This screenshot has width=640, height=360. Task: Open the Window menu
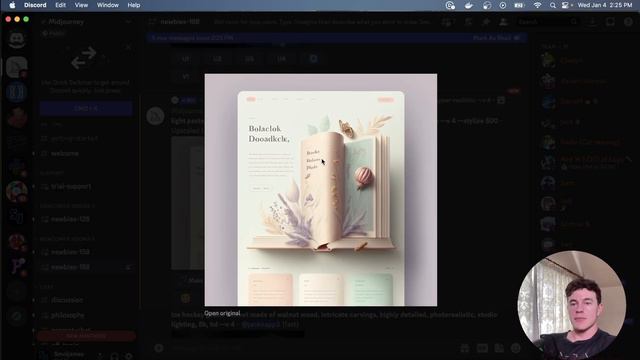point(108,5)
